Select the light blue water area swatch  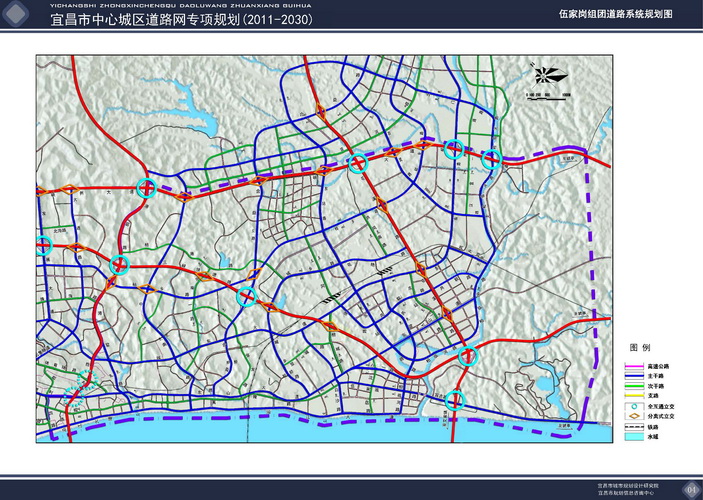click(x=632, y=438)
